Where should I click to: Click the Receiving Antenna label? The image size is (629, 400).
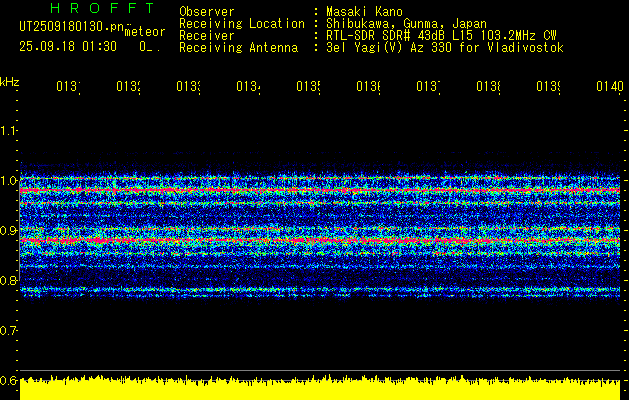point(238,48)
